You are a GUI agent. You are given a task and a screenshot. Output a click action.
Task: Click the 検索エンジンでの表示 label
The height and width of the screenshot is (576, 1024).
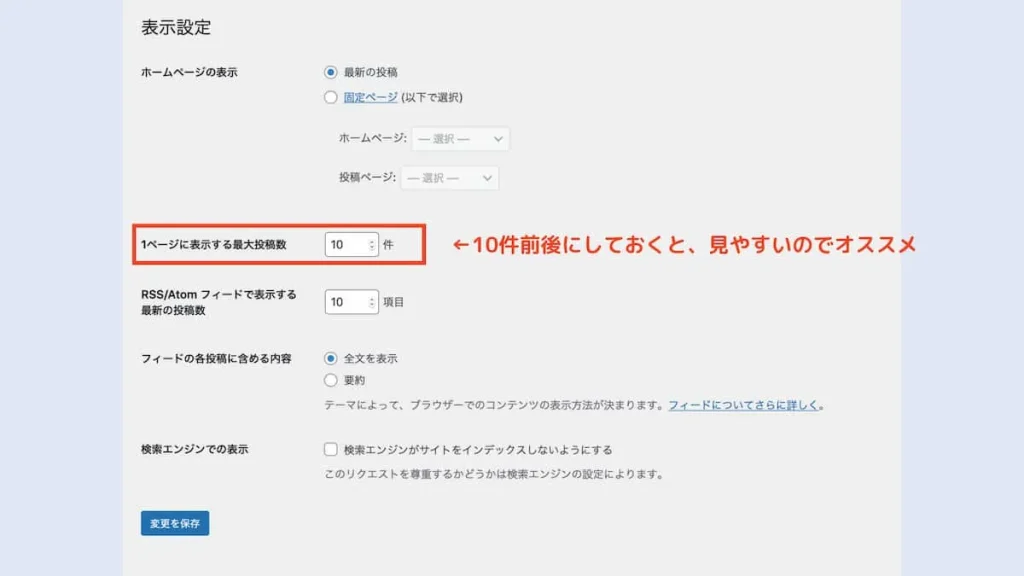click(195, 449)
